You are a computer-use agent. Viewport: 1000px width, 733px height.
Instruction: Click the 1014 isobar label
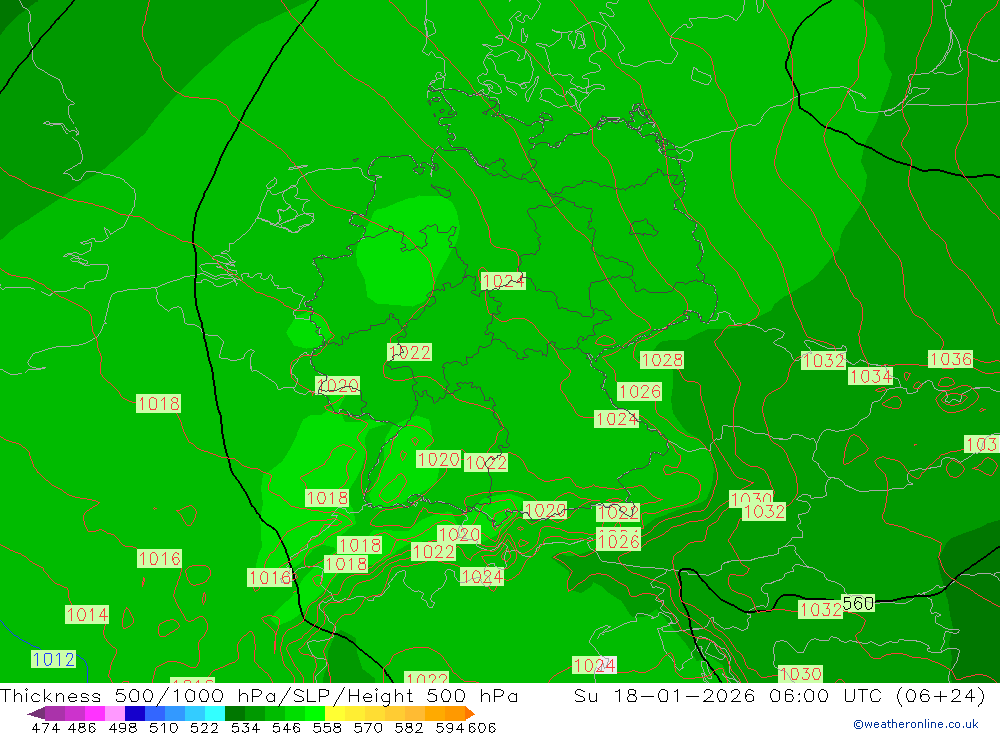click(87, 614)
